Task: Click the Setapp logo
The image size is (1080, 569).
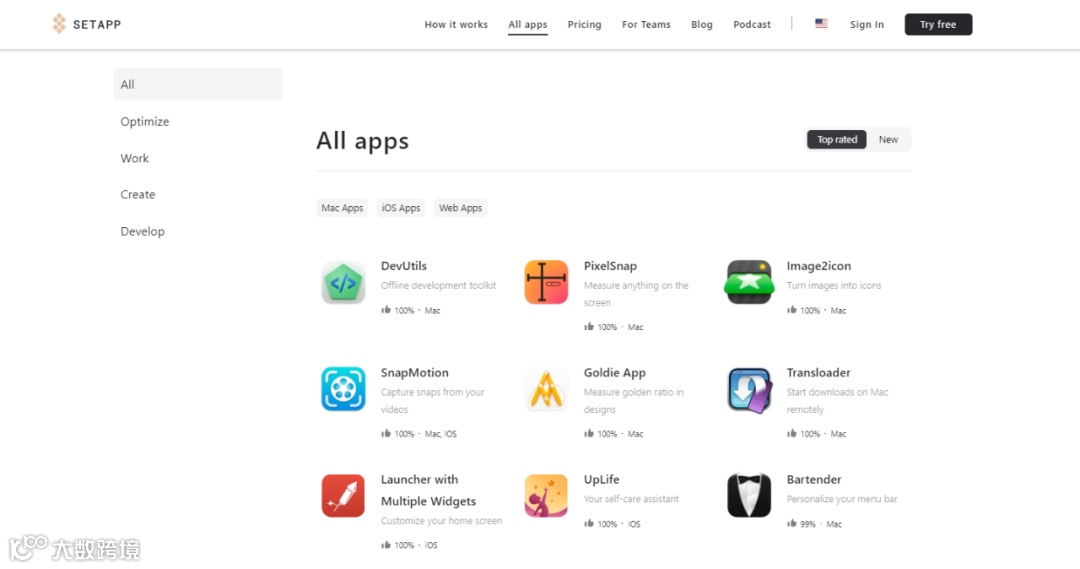Action: [87, 24]
